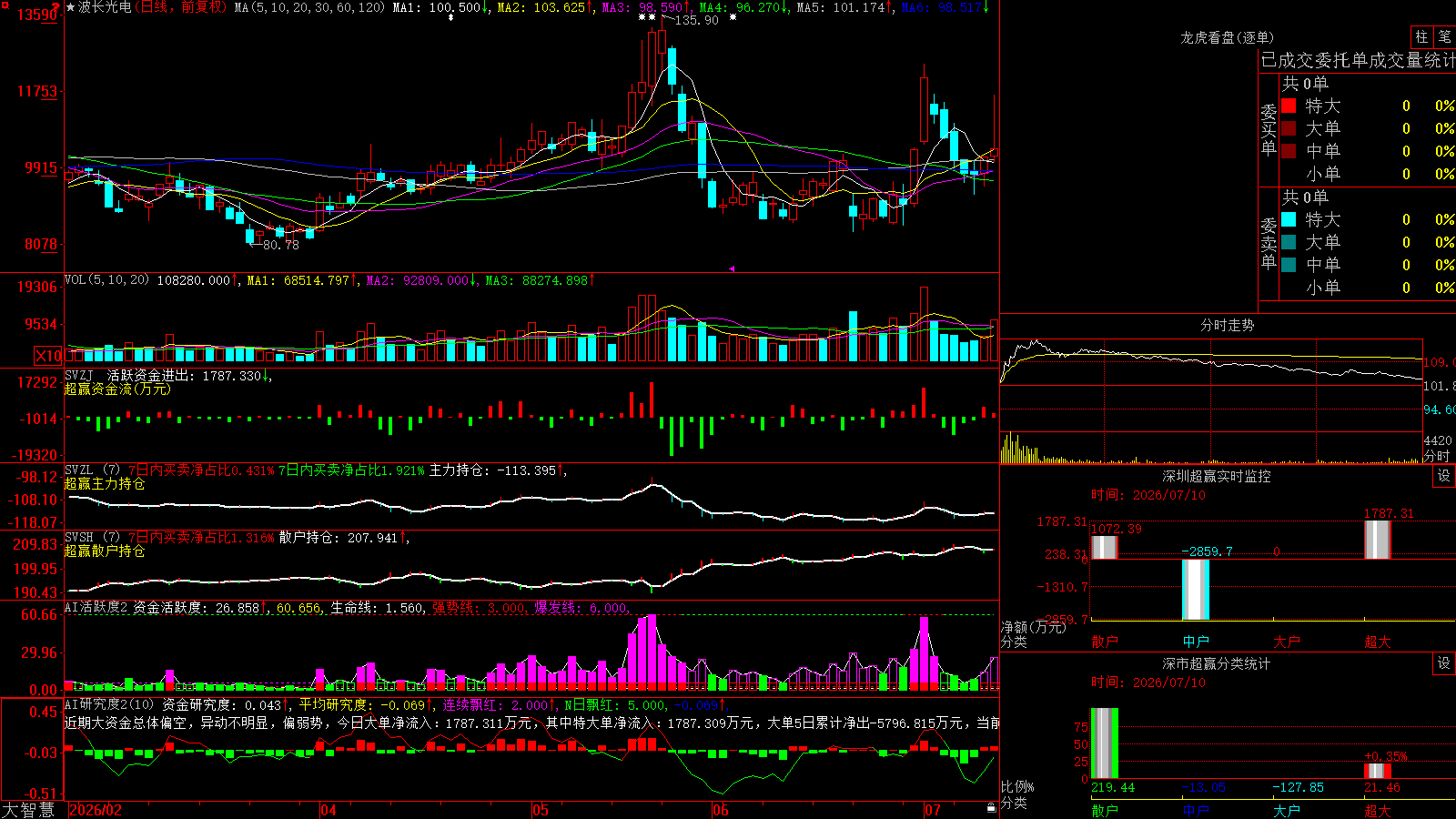Click the -2859.7 value over the 中户 bar

click(1207, 551)
